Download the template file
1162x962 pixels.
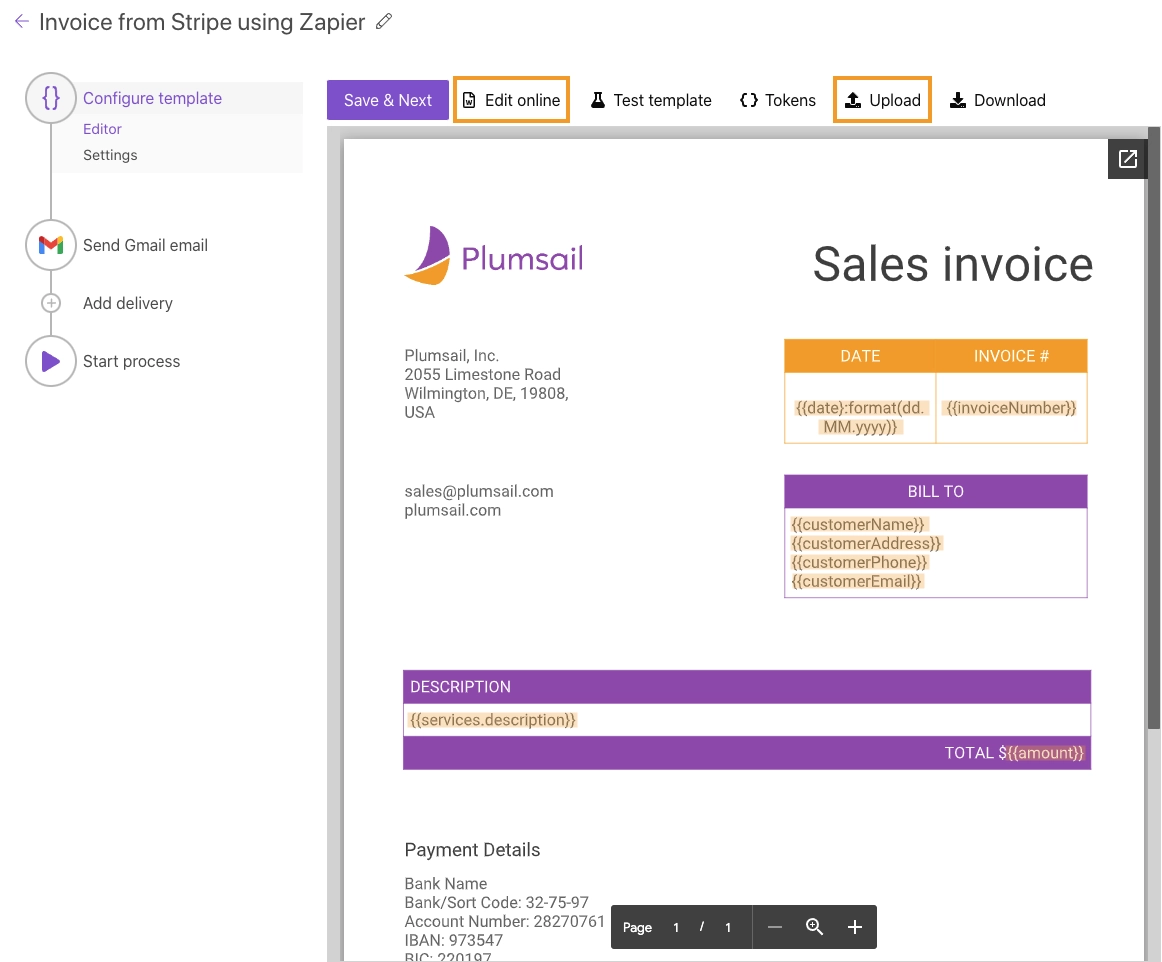[x=998, y=100]
